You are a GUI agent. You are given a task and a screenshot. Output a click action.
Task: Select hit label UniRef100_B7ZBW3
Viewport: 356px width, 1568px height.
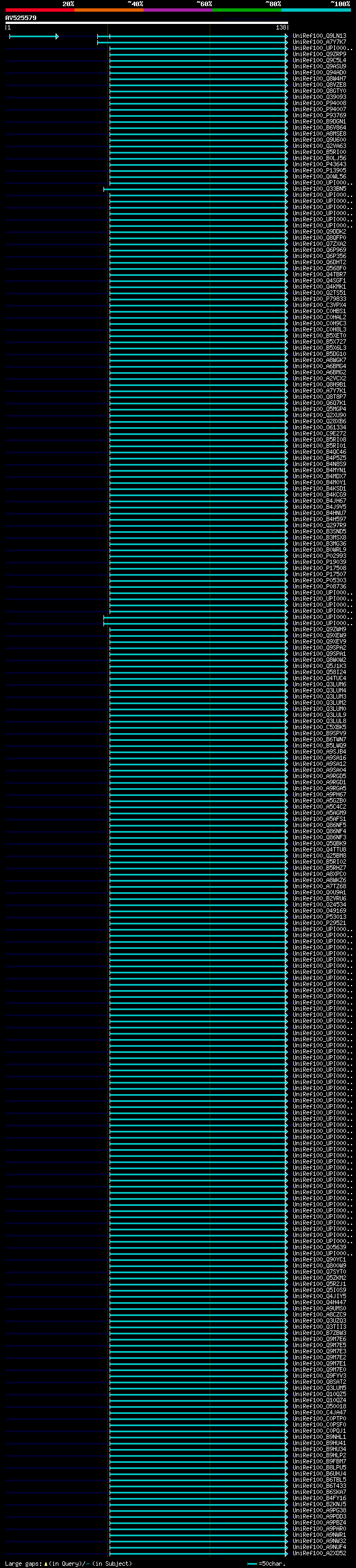[x=319, y=1333]
